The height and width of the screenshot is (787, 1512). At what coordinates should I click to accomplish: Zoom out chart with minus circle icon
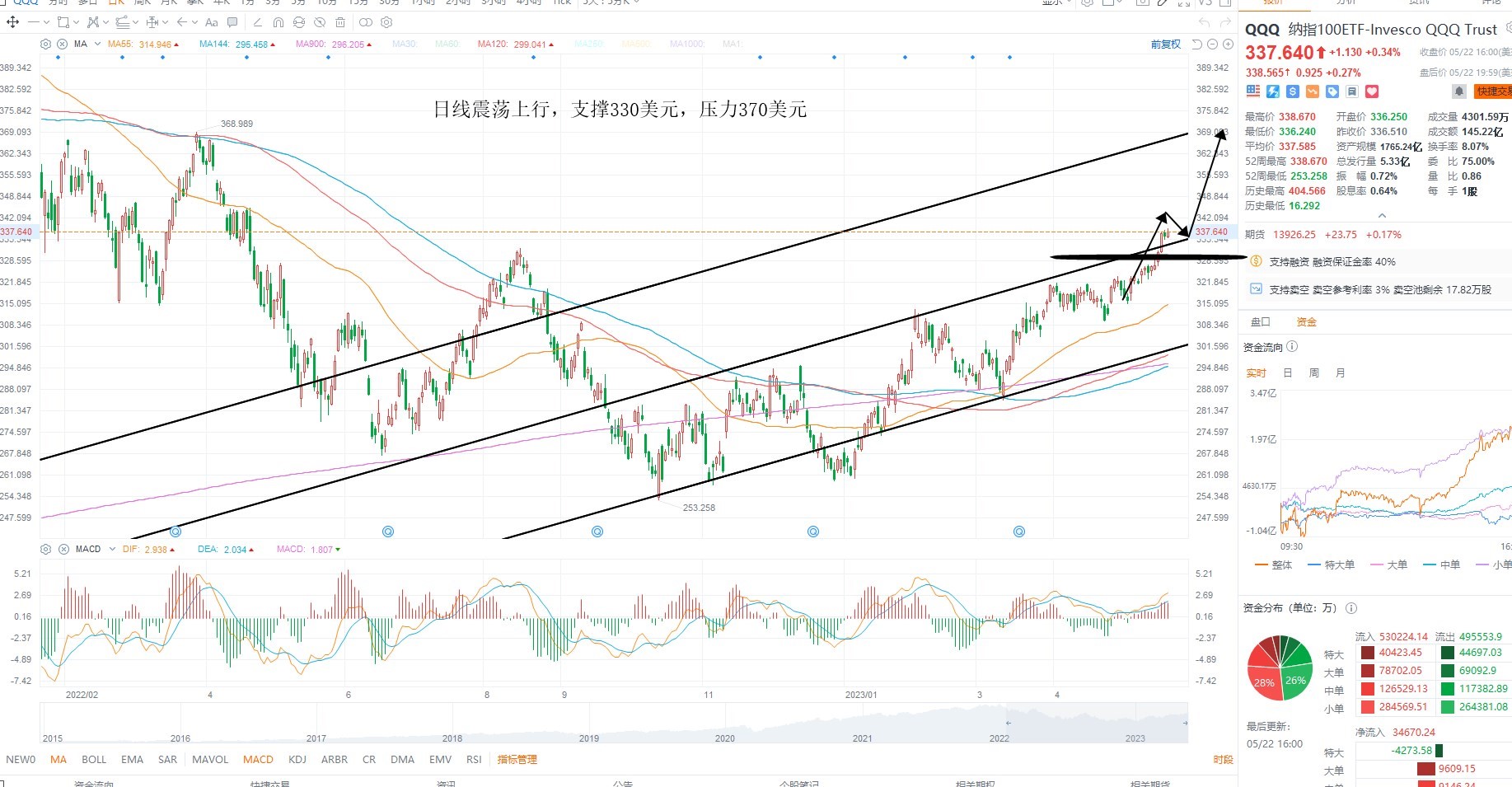1213,44
